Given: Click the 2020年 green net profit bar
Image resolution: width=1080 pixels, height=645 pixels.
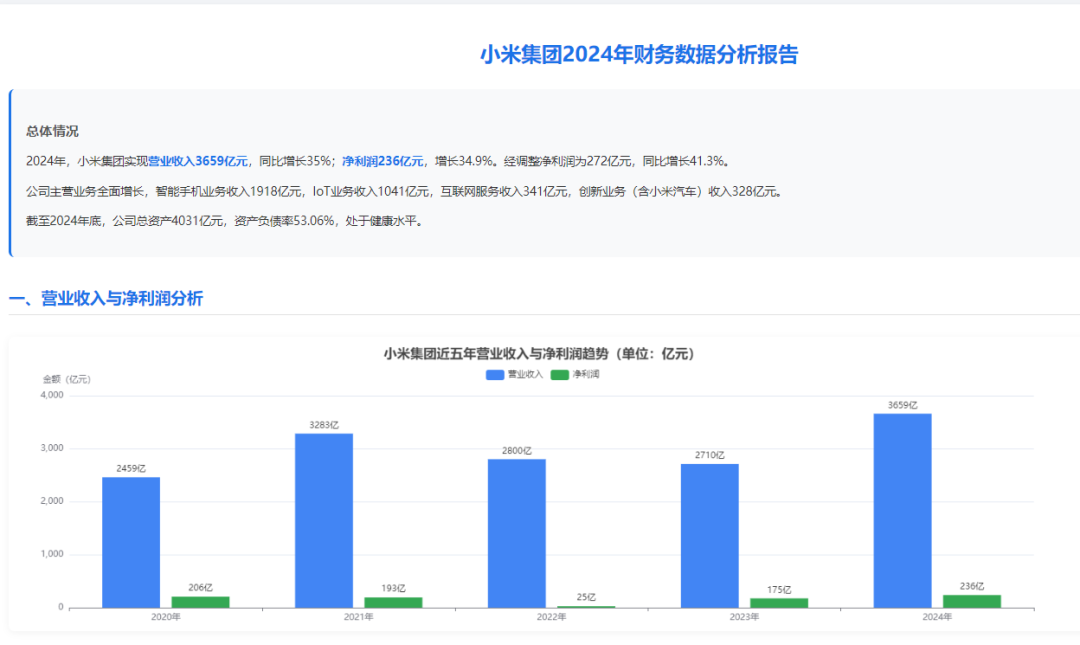Looking at the screenshot, I should point(200,602).
